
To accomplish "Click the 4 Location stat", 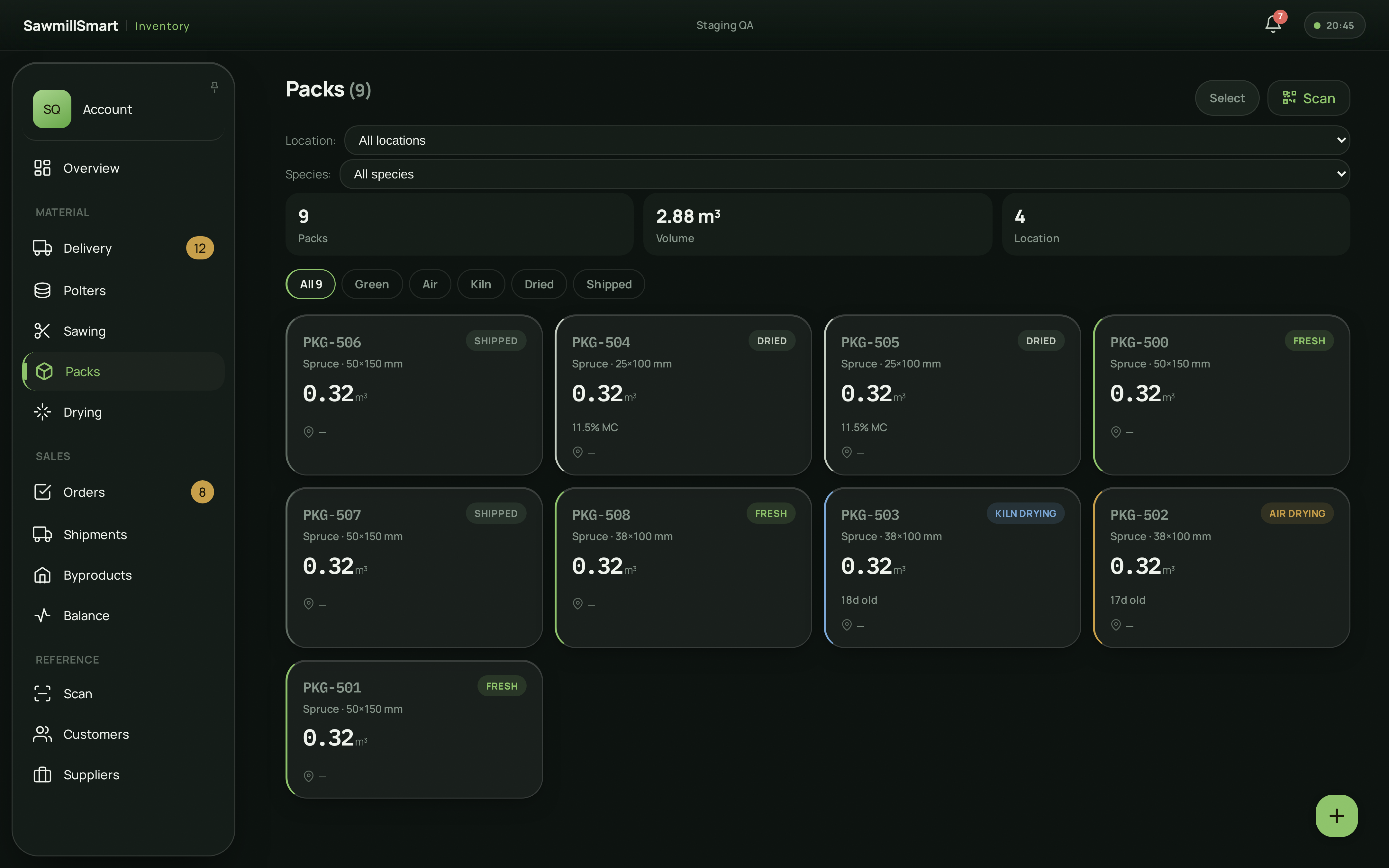I will click(x=1176, y=224).
